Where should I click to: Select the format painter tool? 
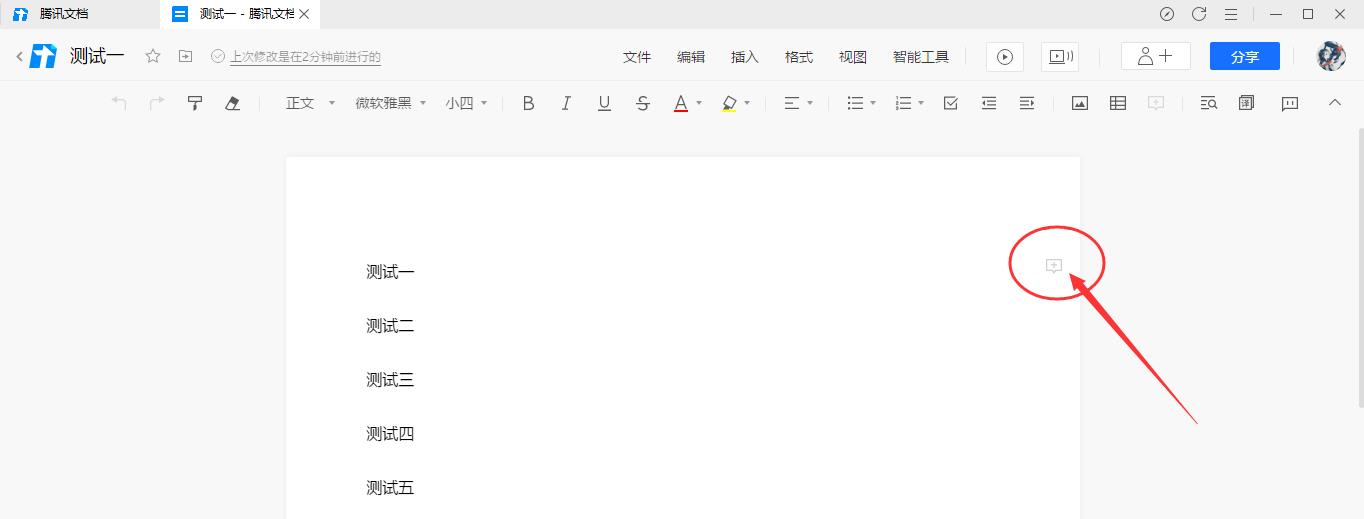point(195,103)
